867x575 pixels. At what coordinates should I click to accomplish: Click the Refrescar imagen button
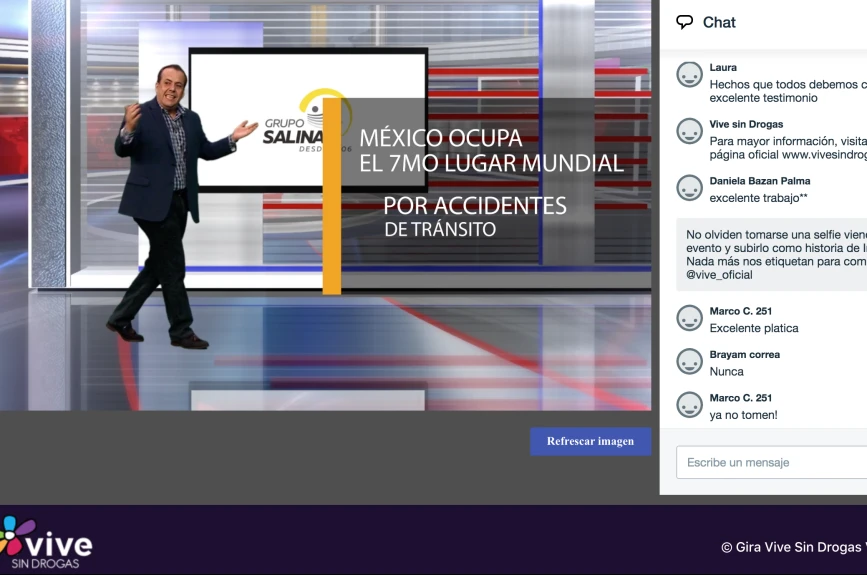point(591,441)
